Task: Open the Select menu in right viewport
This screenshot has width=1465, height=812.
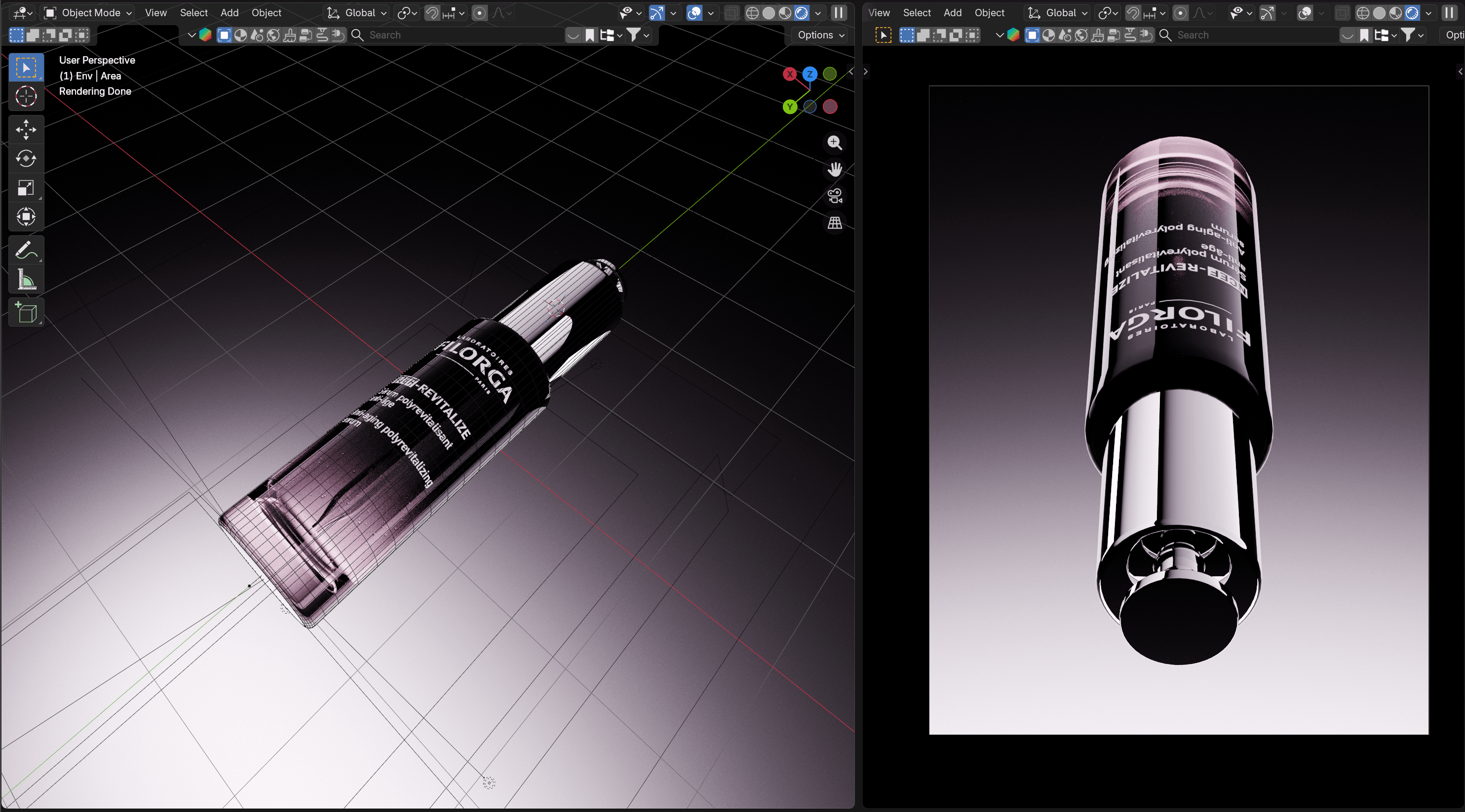Action: click(x=917, y=12)
